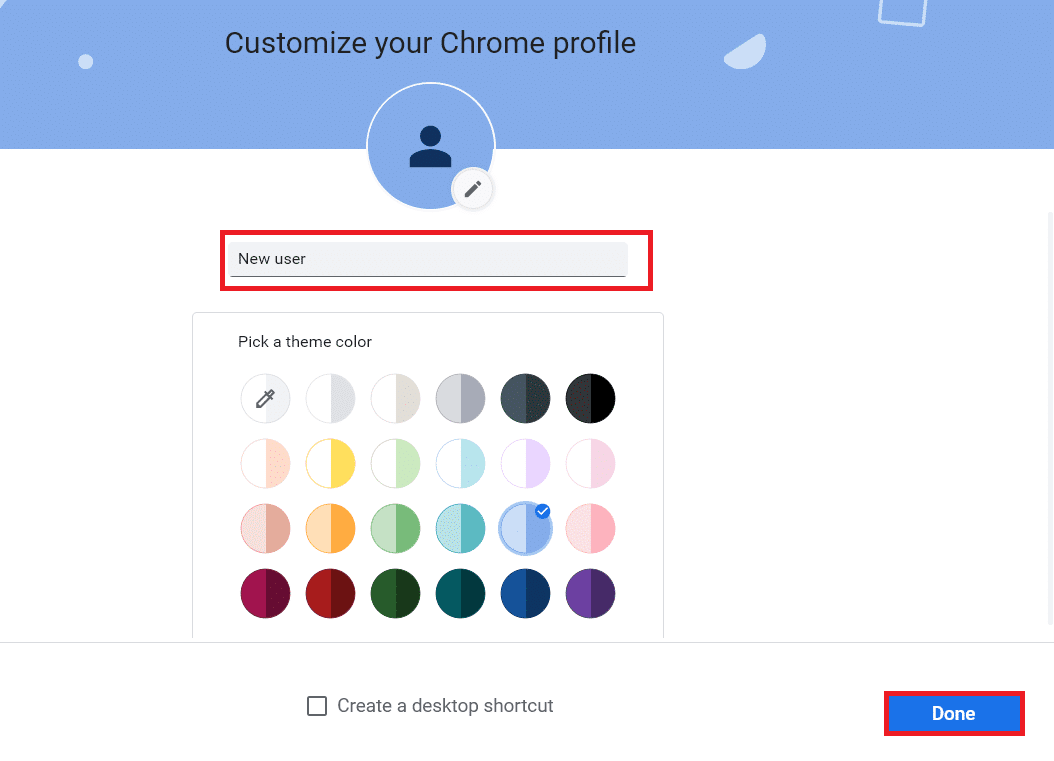
Task: Open the custom color eyedropper picker
Action: [265, 398]
